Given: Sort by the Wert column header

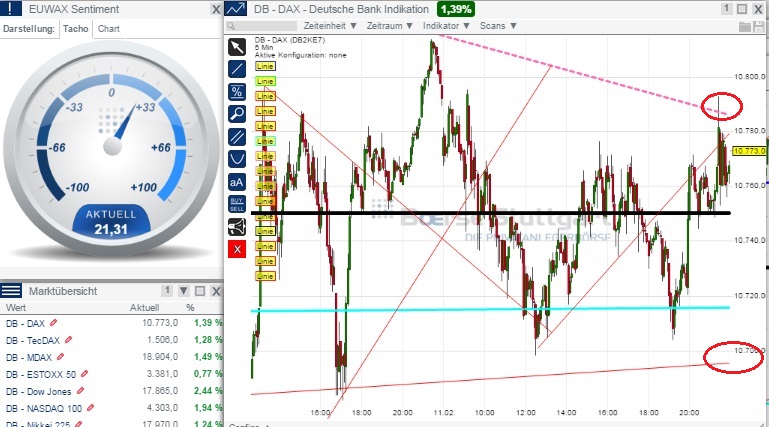Looking at the screenshot, I should pos(16,307).
